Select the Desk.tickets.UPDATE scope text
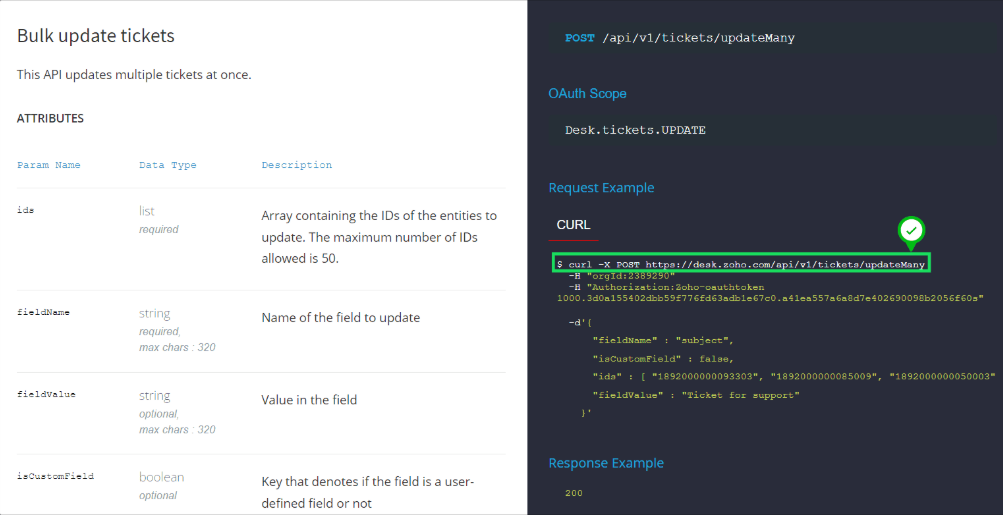1003x515 pixels. coord(635,130)
